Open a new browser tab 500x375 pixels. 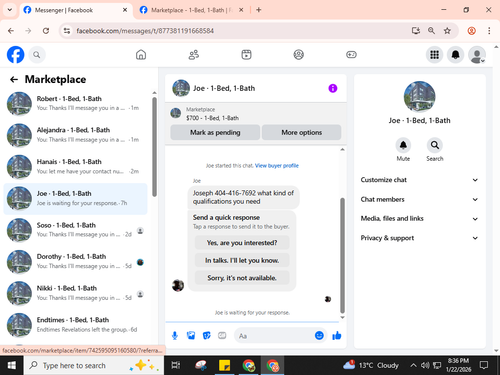259,10
